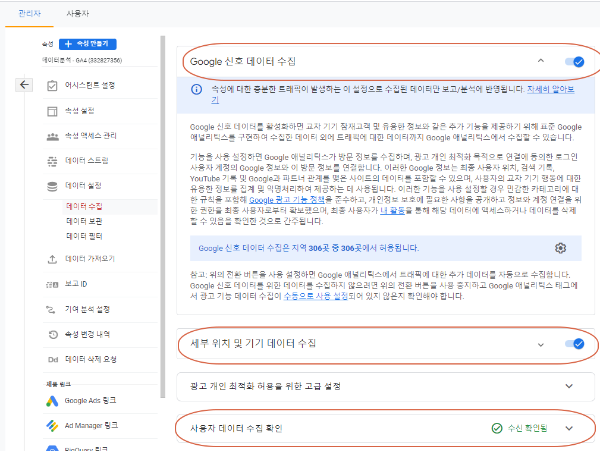Screen dimensions: 600x451
Task: Click the gear icon in region banner
Action: click(x=560, y=248)
